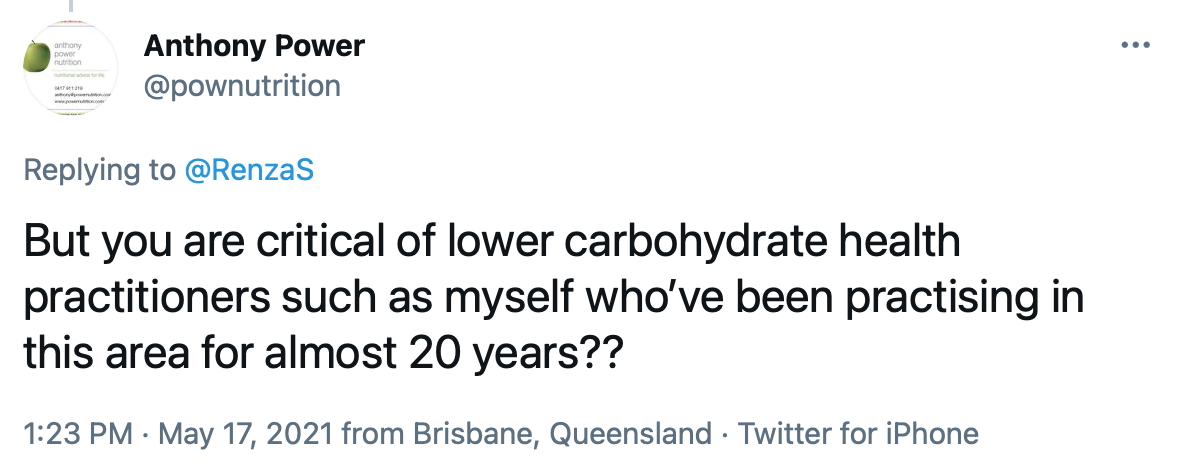Click the Twitter for iPhone source link
The height and width of the screenshot is (470, 1180).
point(857,434)
